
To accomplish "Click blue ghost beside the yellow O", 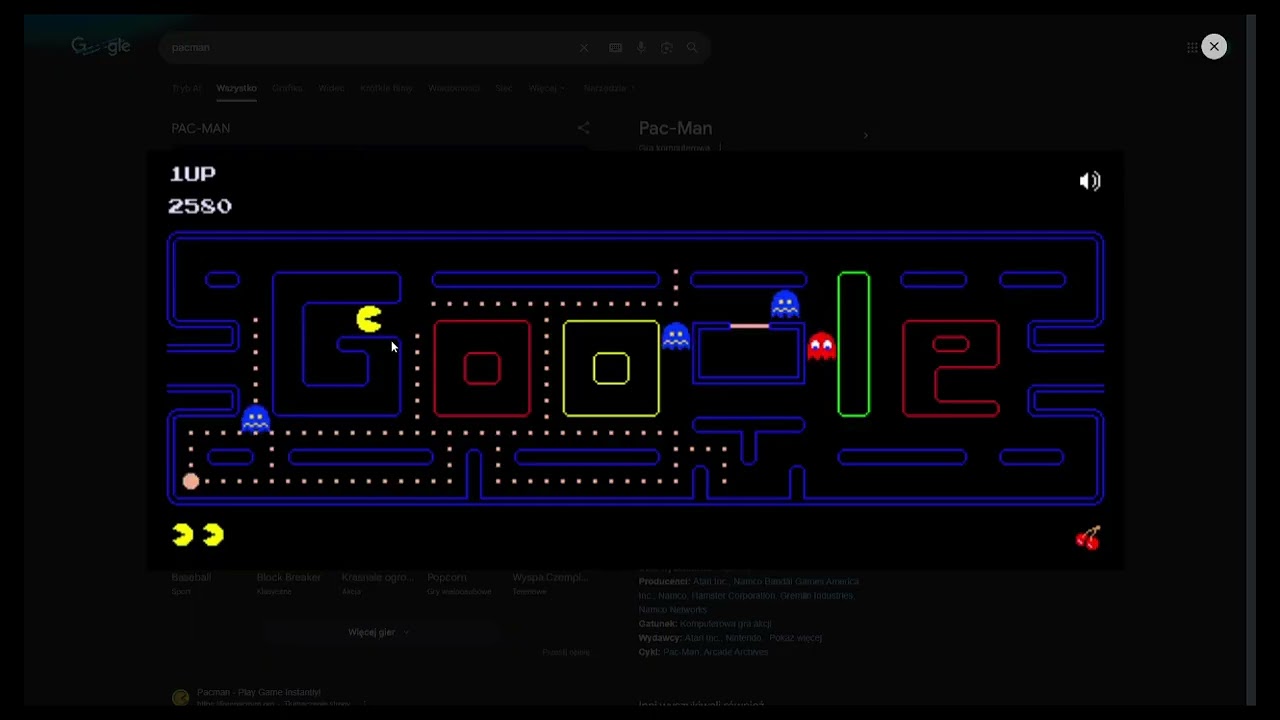I will pos(676,336).
